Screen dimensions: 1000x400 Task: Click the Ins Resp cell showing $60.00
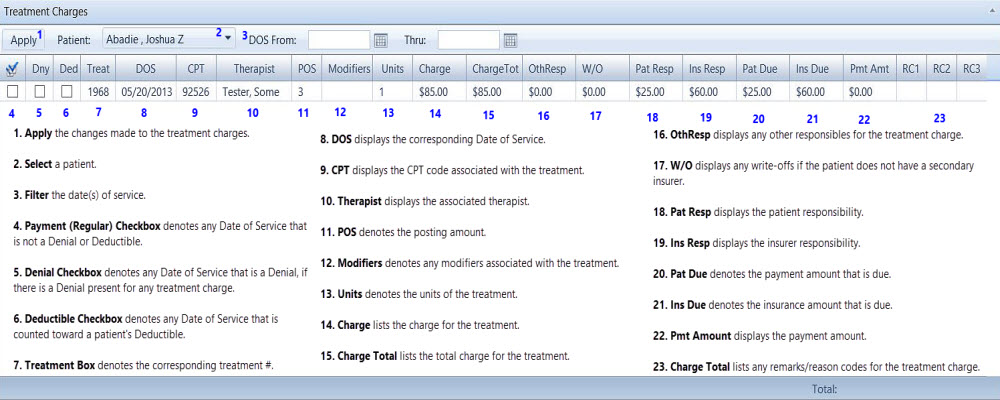(x=709, y=92)
